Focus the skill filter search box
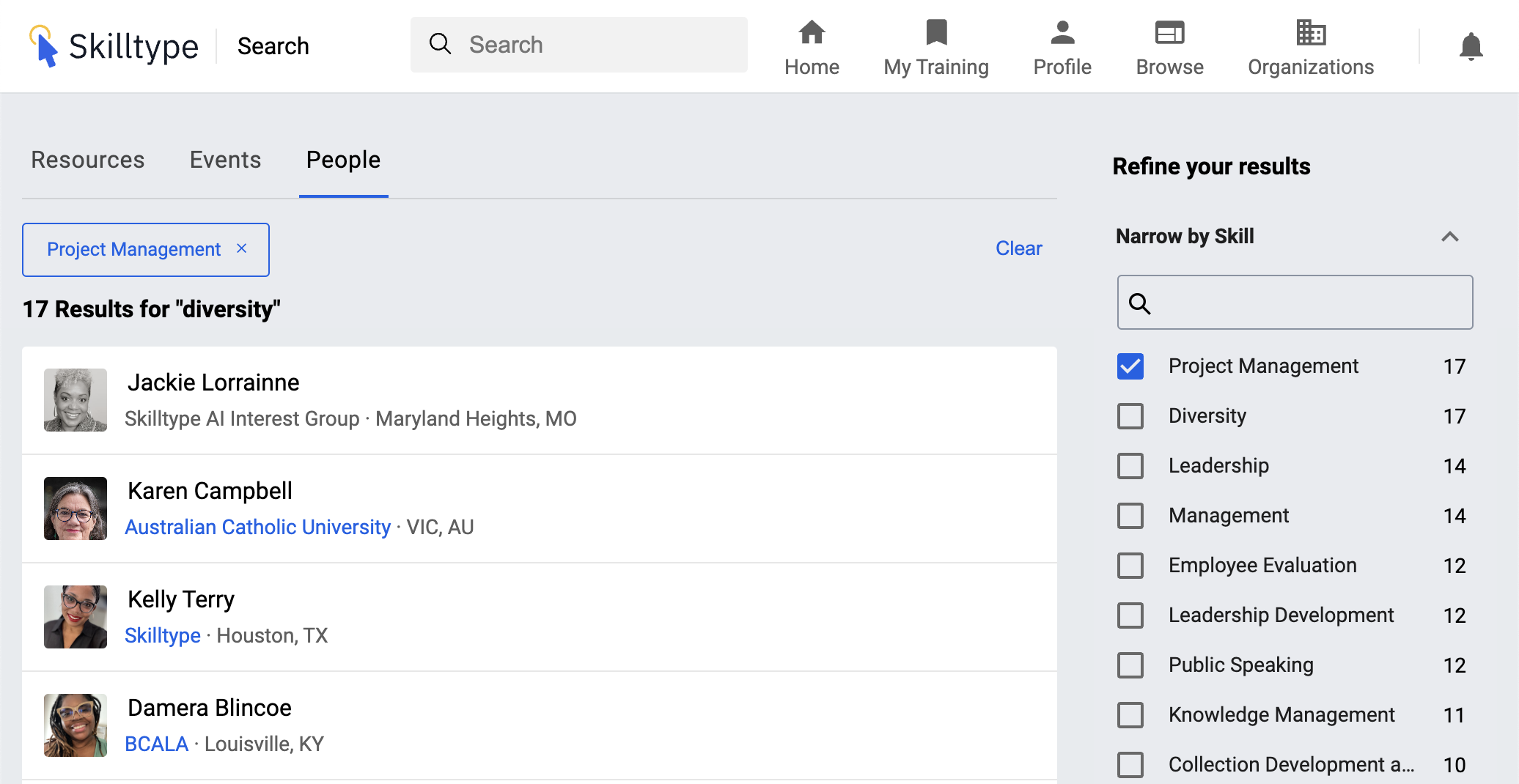The image size is (1519, 784). 1305,303
